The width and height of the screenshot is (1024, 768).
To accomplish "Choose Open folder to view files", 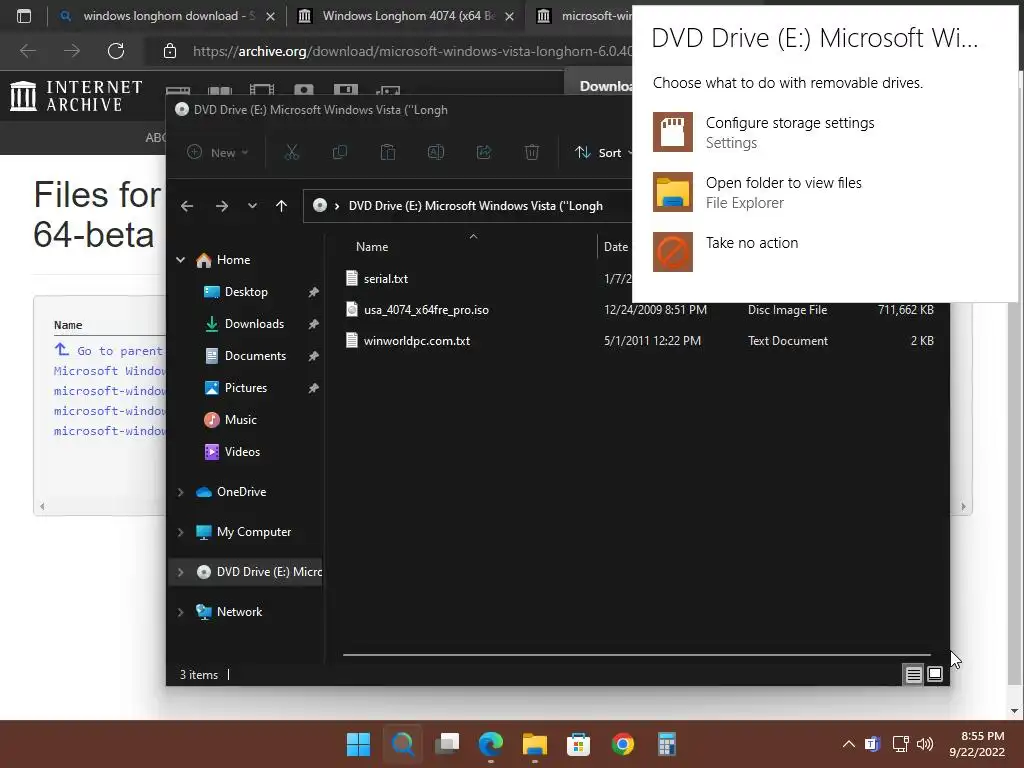I will point(758,192).
